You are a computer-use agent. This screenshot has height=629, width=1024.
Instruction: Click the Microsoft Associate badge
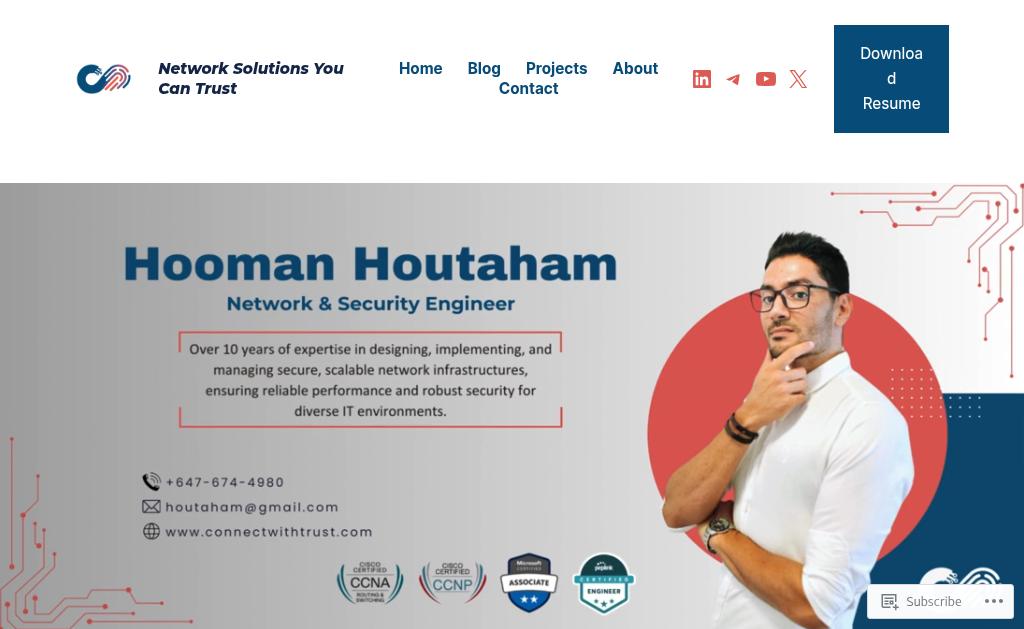(x=529, y=583)
